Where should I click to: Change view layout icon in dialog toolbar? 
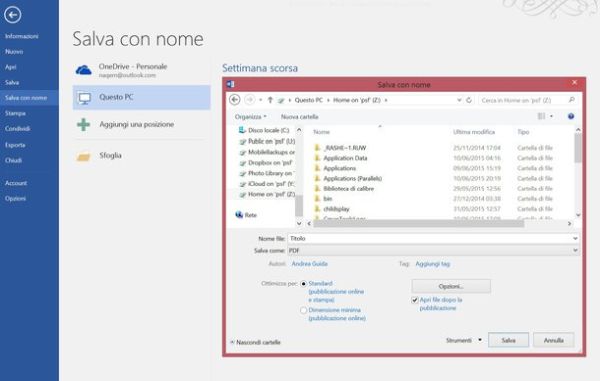[541, 116]
